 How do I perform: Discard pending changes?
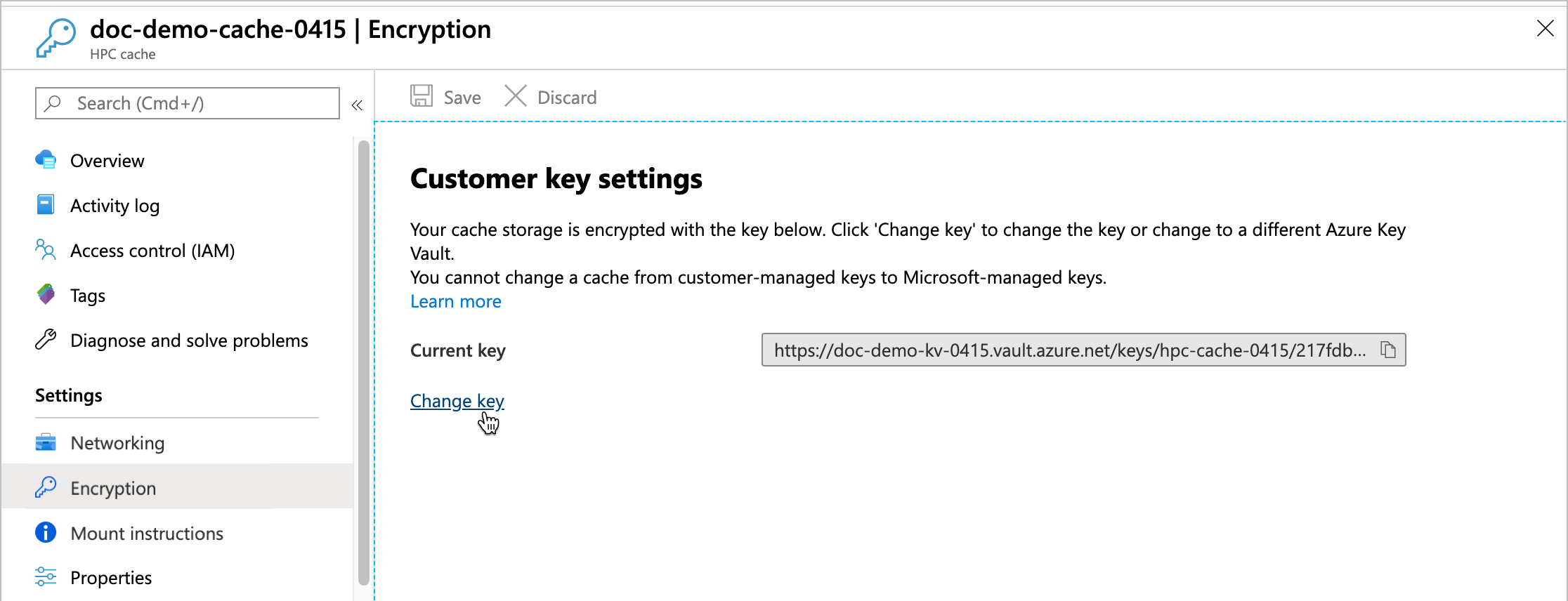[x=551, y=96]
